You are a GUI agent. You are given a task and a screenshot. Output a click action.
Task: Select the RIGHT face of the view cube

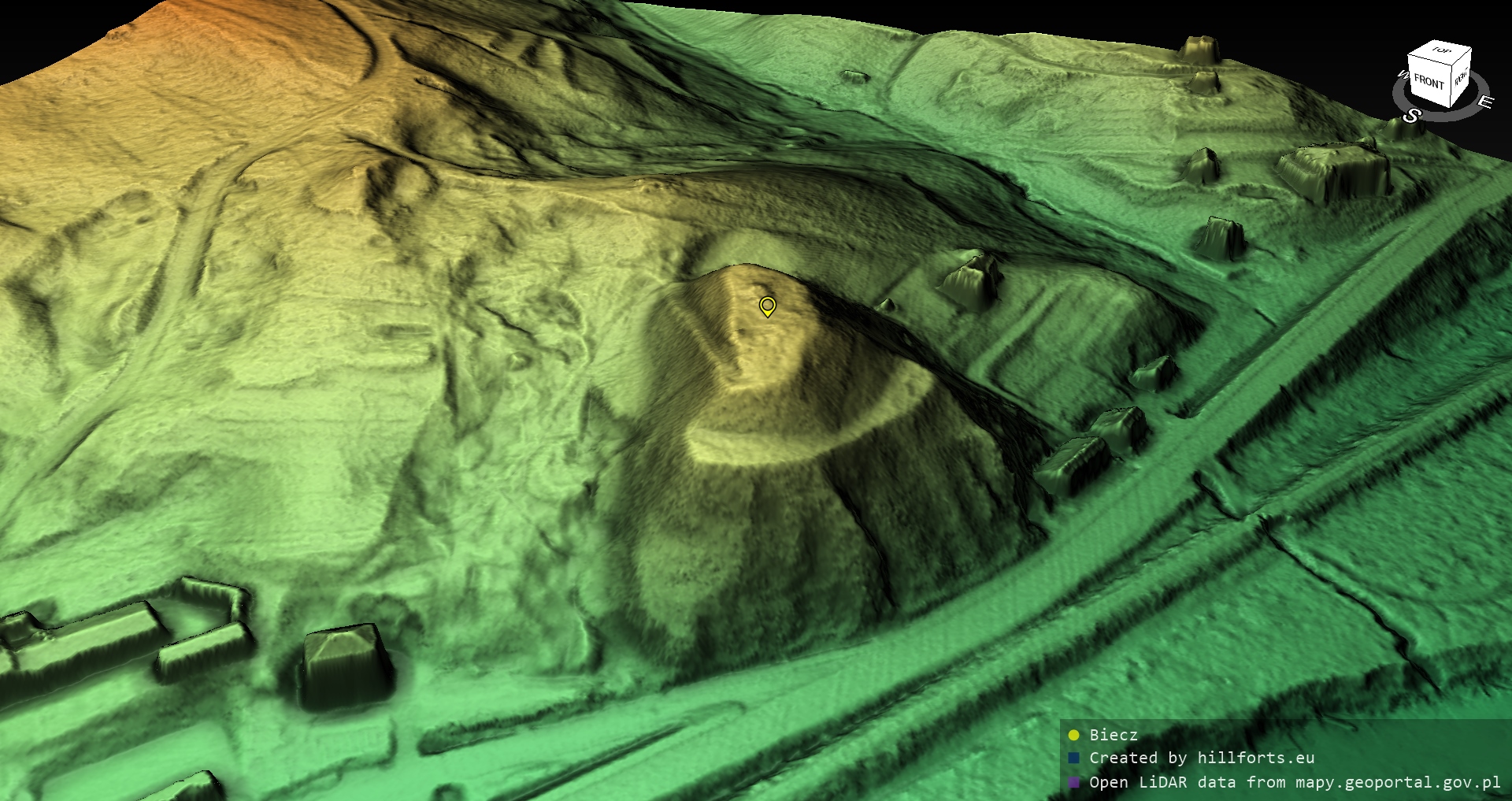click(x=1461, y=77)
